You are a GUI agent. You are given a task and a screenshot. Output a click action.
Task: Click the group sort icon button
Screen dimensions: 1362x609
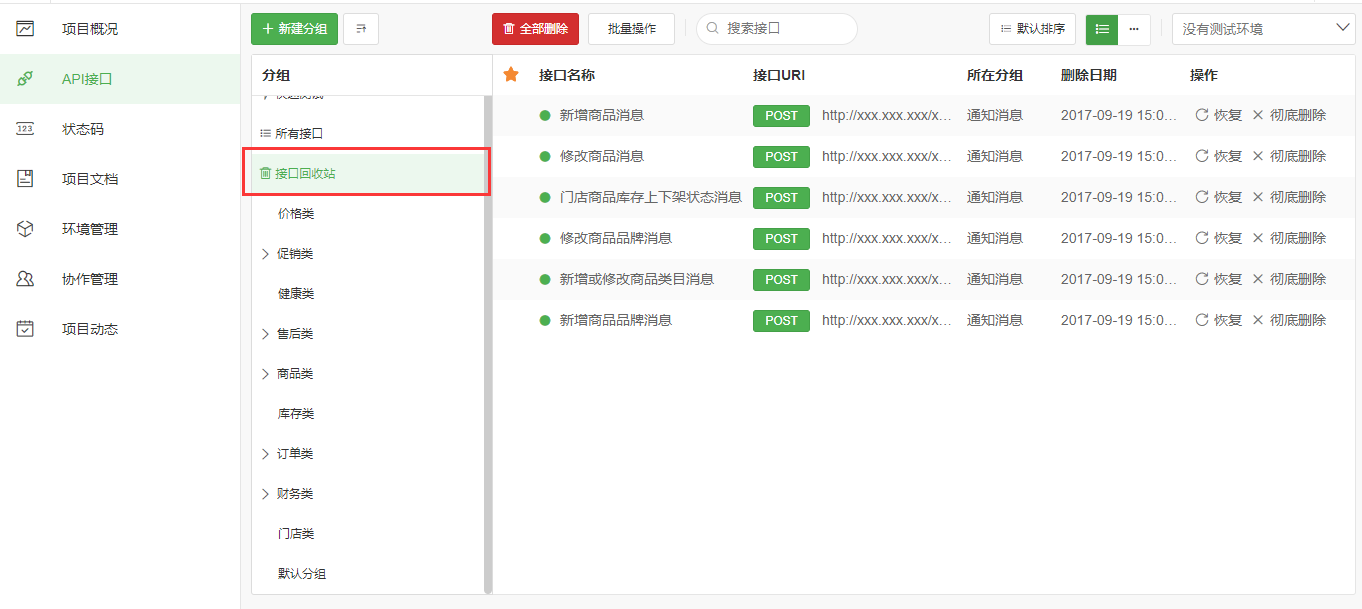pyautogui.click(x=360, y=29)
